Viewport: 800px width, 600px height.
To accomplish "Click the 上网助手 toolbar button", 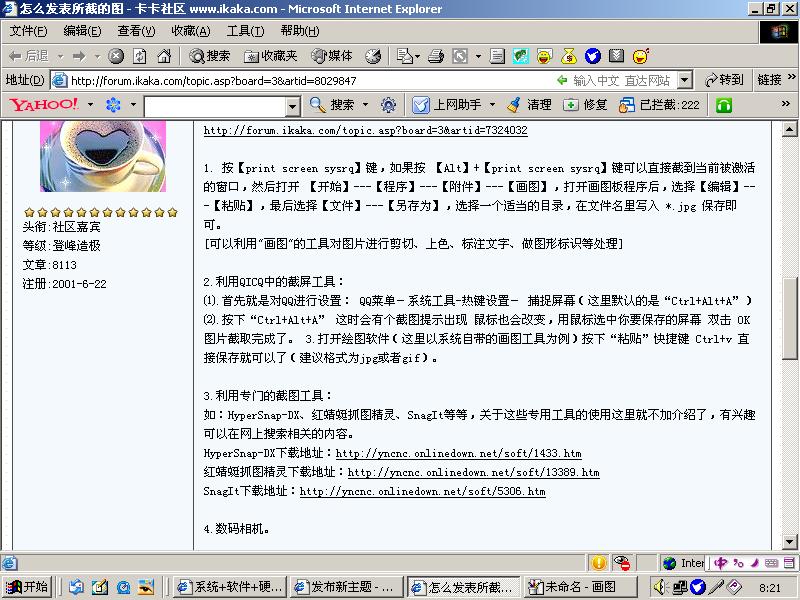I will point(447,105).
